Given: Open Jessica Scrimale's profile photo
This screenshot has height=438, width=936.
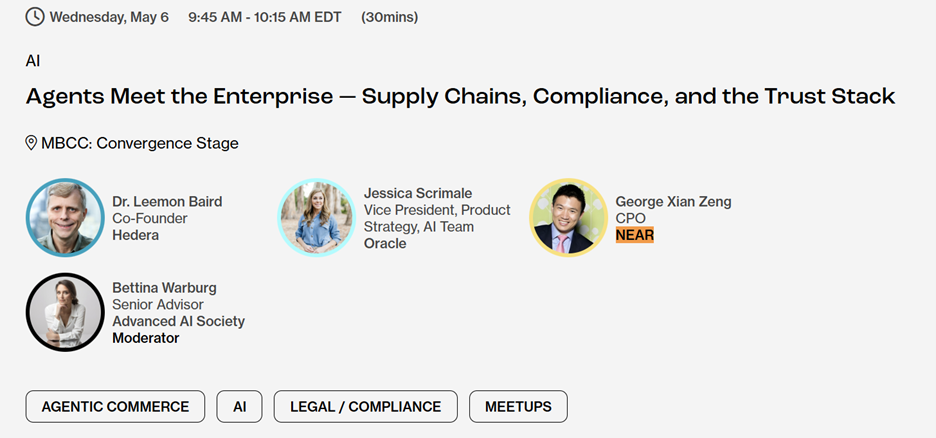Looking at the screenshot, I should [x=316, y=218].
